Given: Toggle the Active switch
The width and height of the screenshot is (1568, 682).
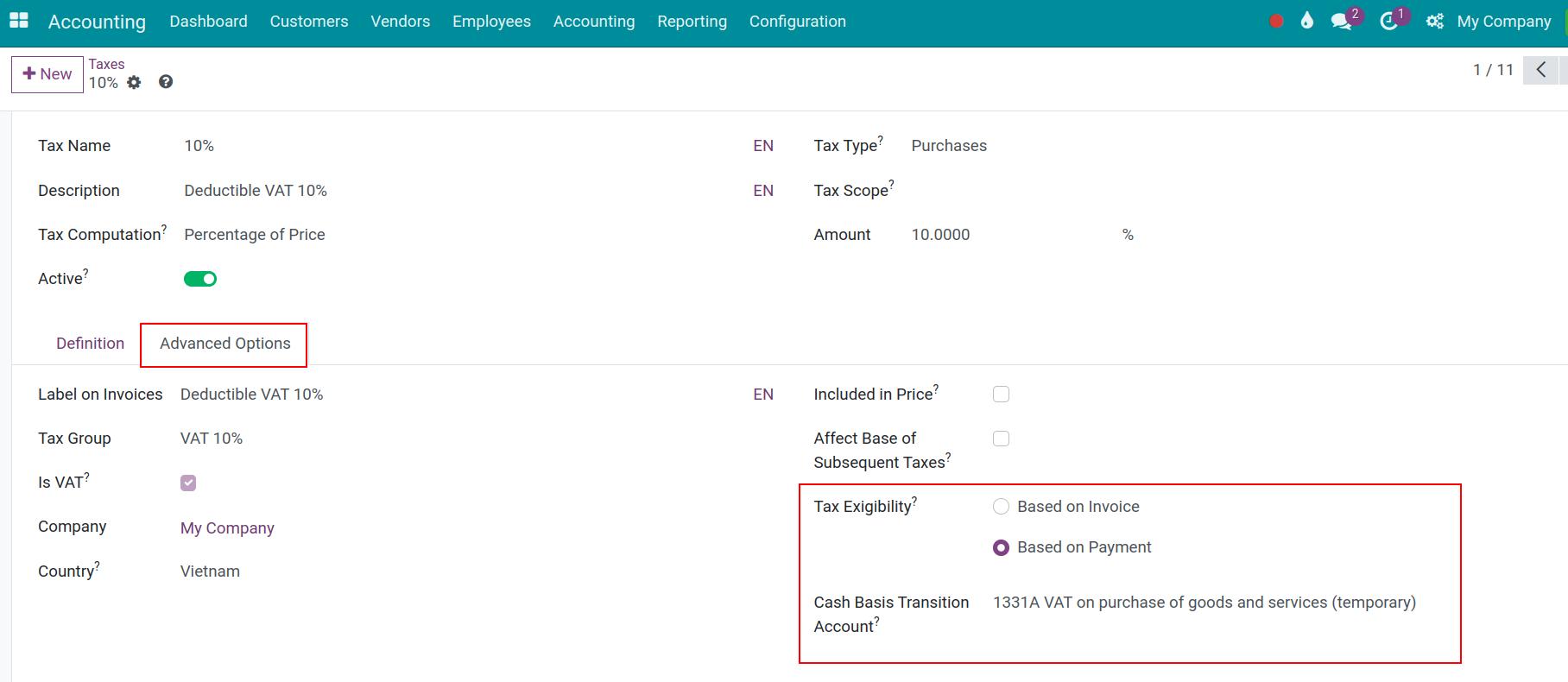Looking at the screenshot, I should 200,279.
